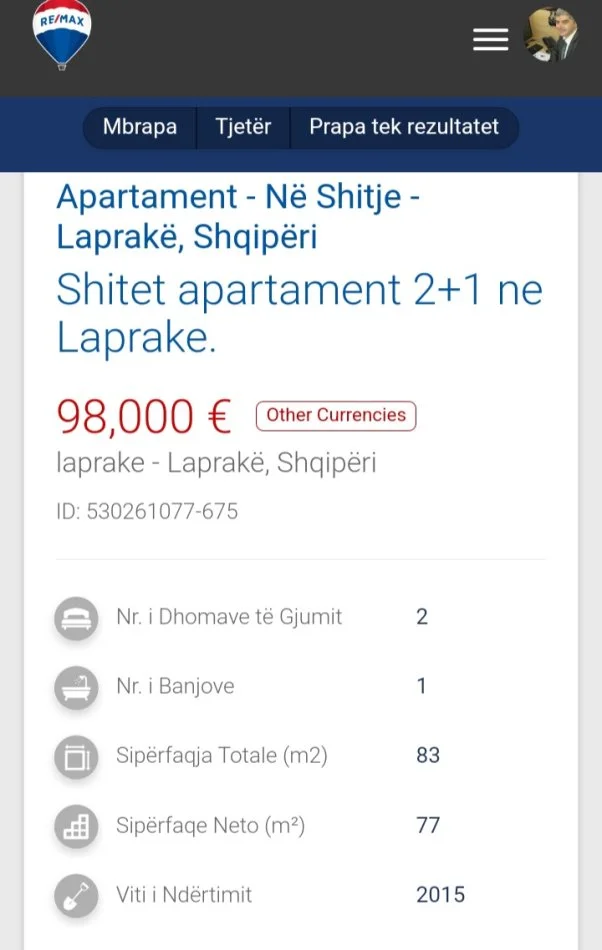This screenshot has height=950, width=602.
Task: Click the Mbrapa button
Action: pos(139,127)
